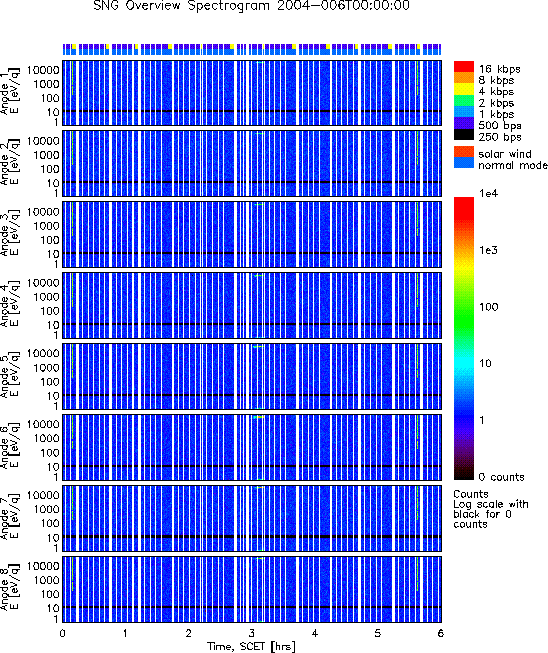Click the Anode 5 spectrogram panel

tap(252, 376)
